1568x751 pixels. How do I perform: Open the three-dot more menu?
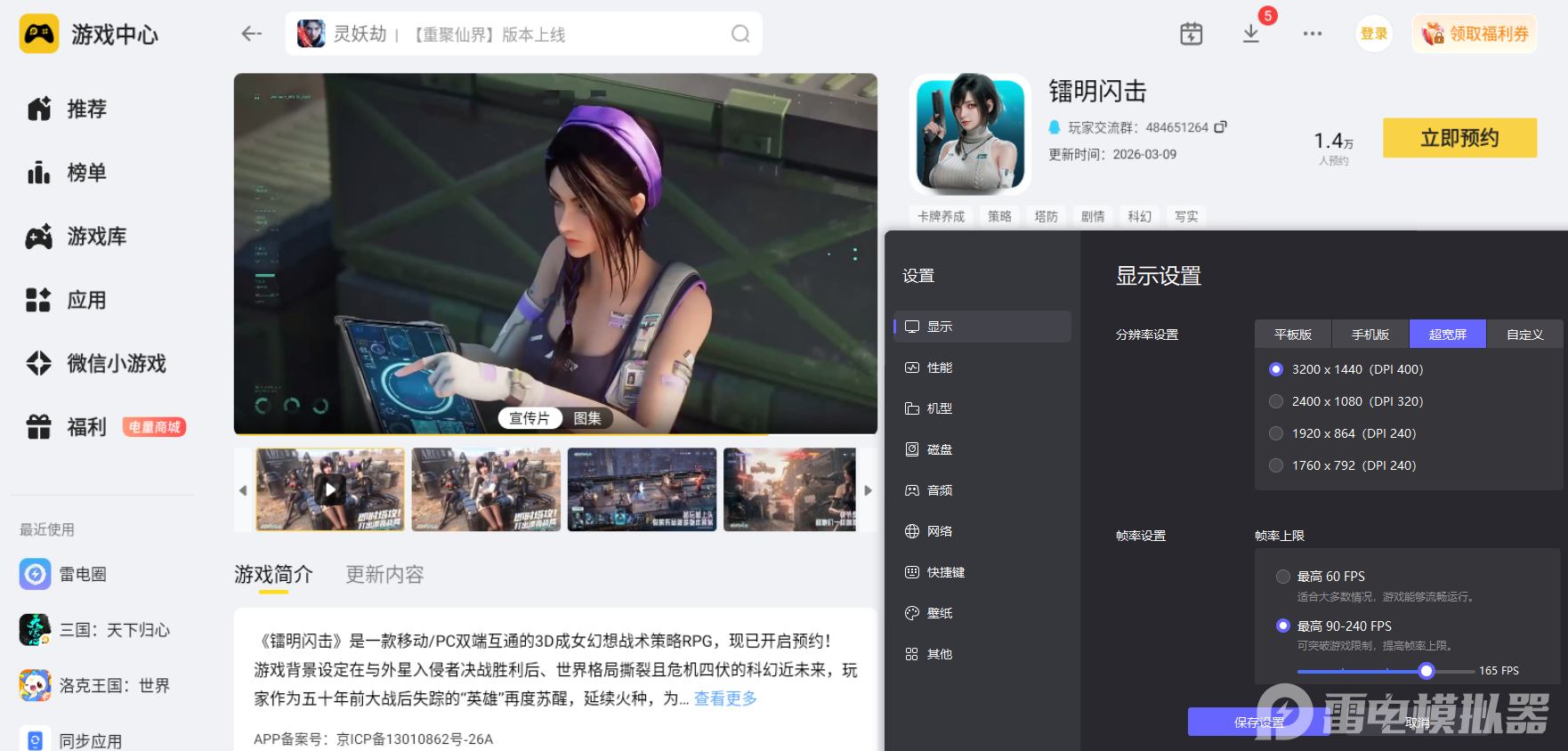[1313, 34]
